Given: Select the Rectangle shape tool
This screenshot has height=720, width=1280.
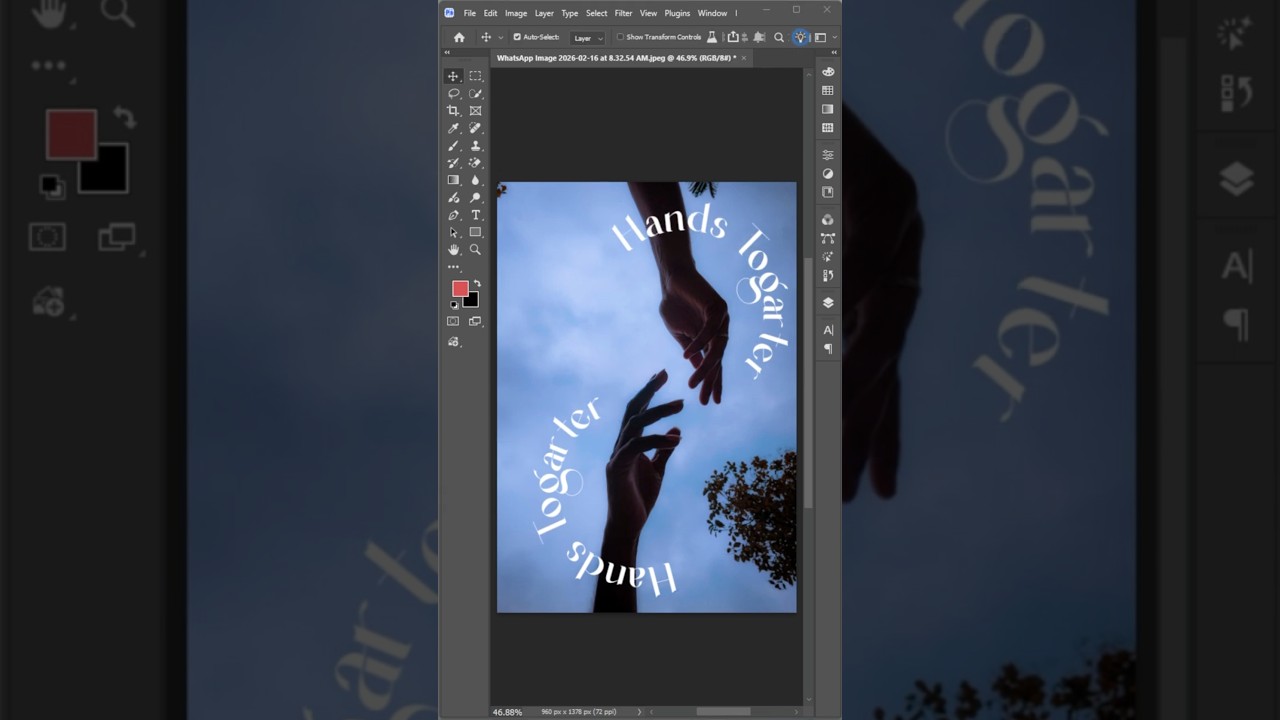Looking at the screenshot, I should (475, 232).
